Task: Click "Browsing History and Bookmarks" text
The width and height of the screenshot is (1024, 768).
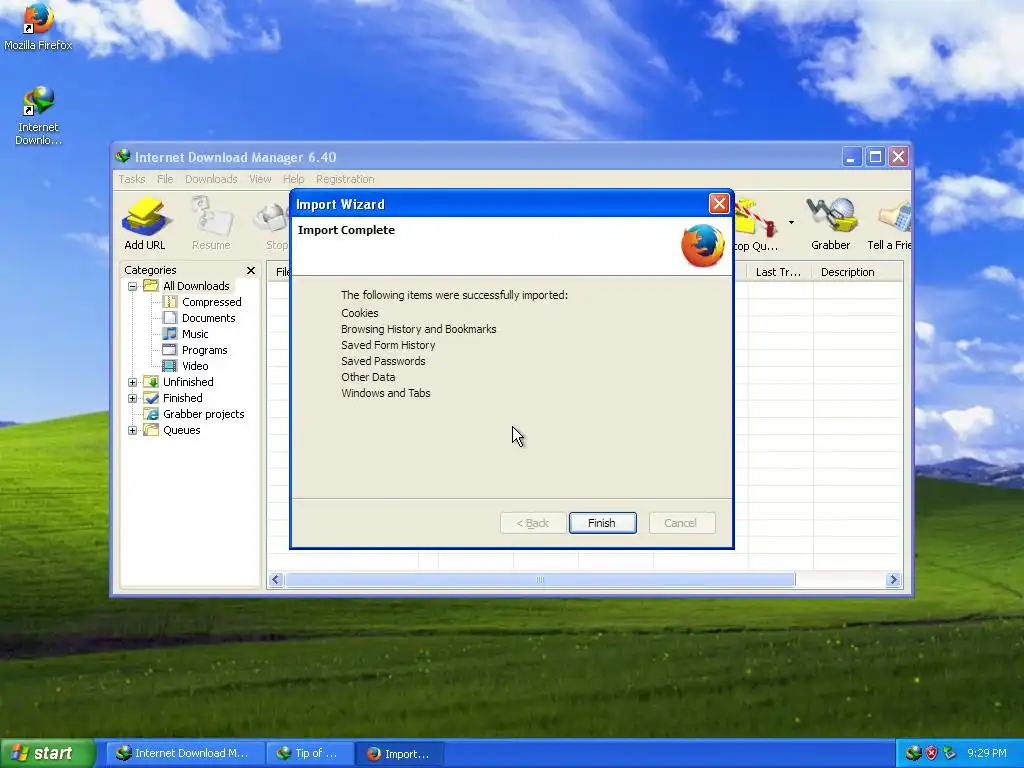Action: tap(419, 329)
